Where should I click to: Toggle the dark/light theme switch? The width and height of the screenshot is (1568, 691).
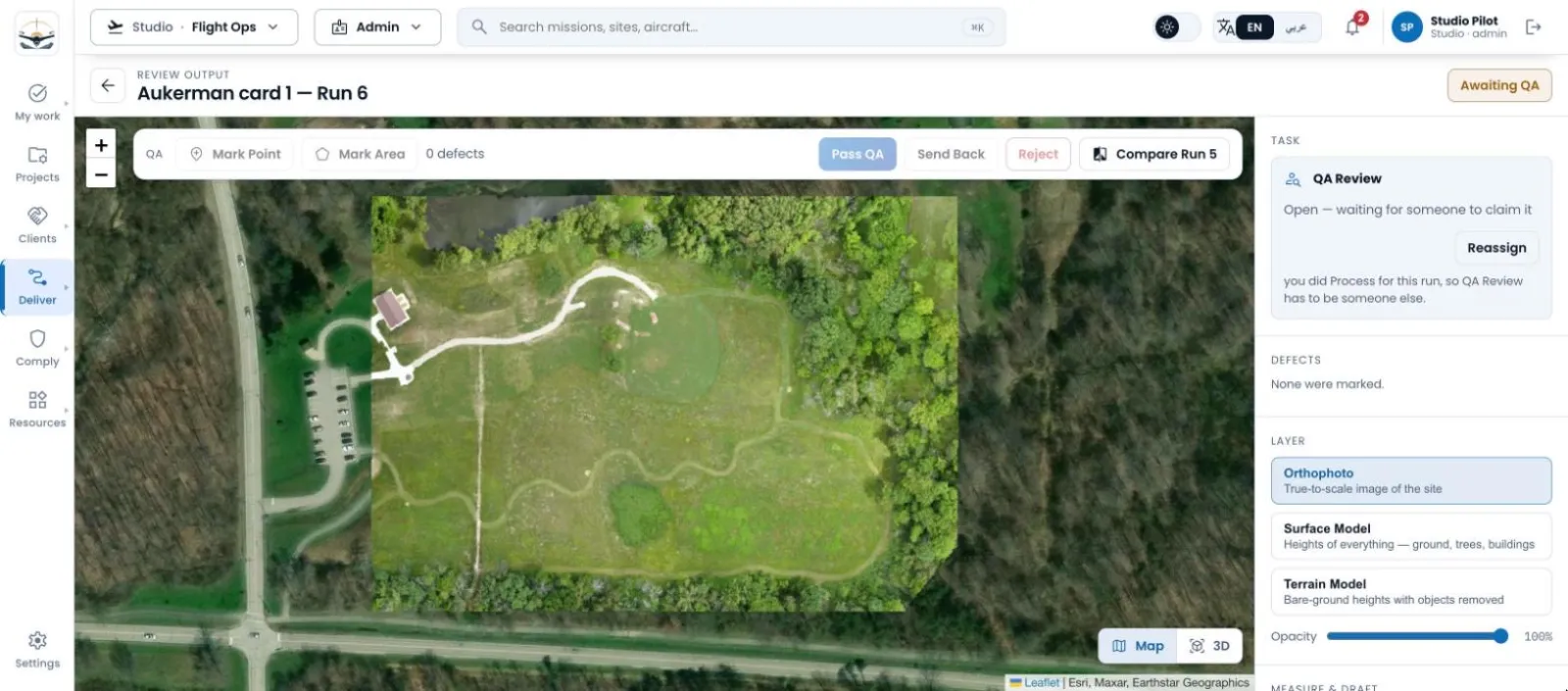(1176, 27)
